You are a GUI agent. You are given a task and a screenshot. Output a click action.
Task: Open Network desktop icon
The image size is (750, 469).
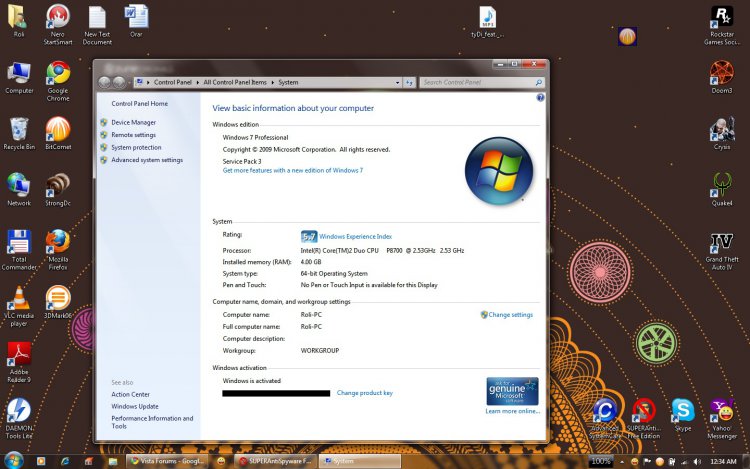coord(19,189)
